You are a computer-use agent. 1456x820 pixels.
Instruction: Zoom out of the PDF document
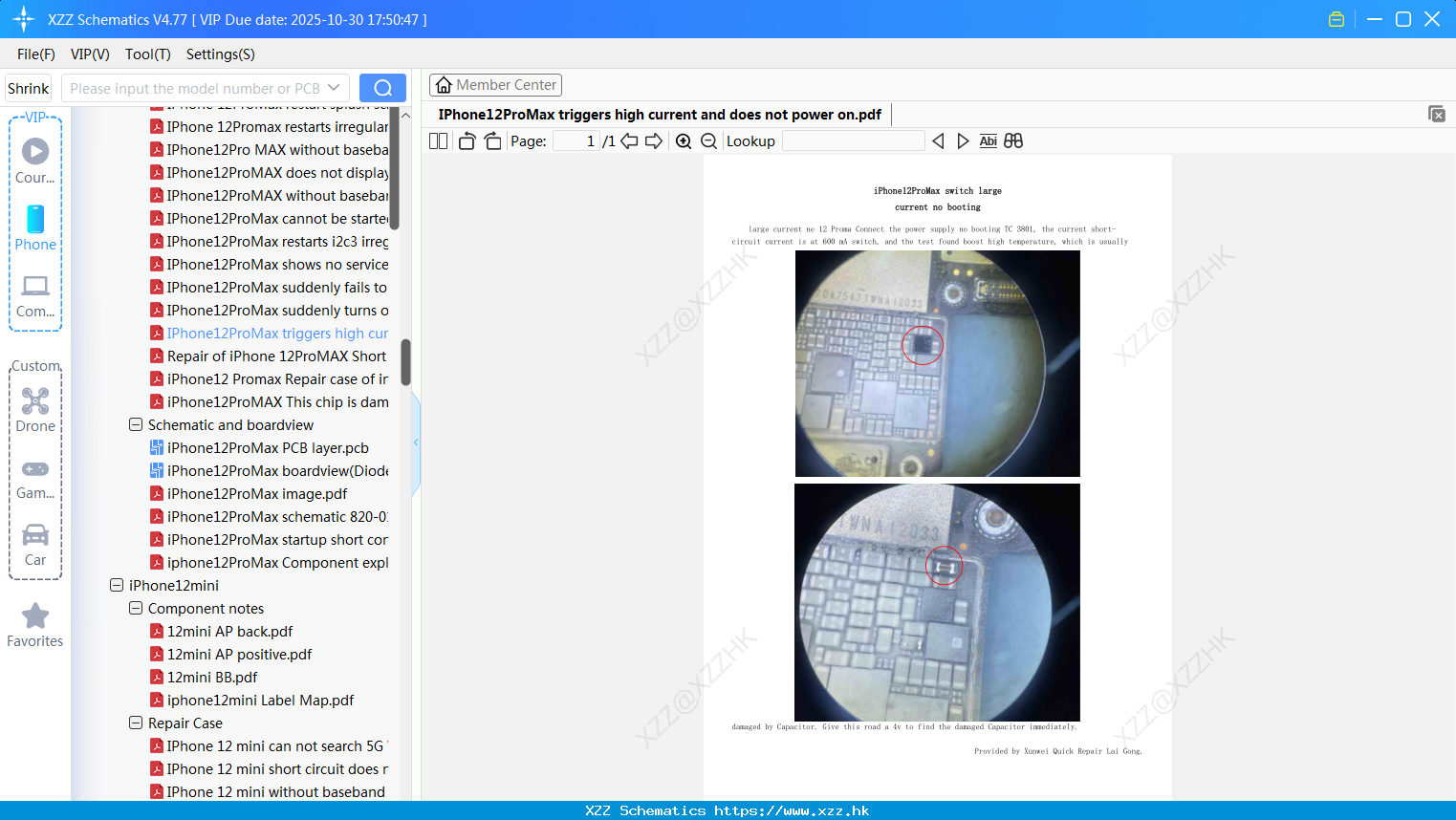pyautogui.click(x=708, y=140)
